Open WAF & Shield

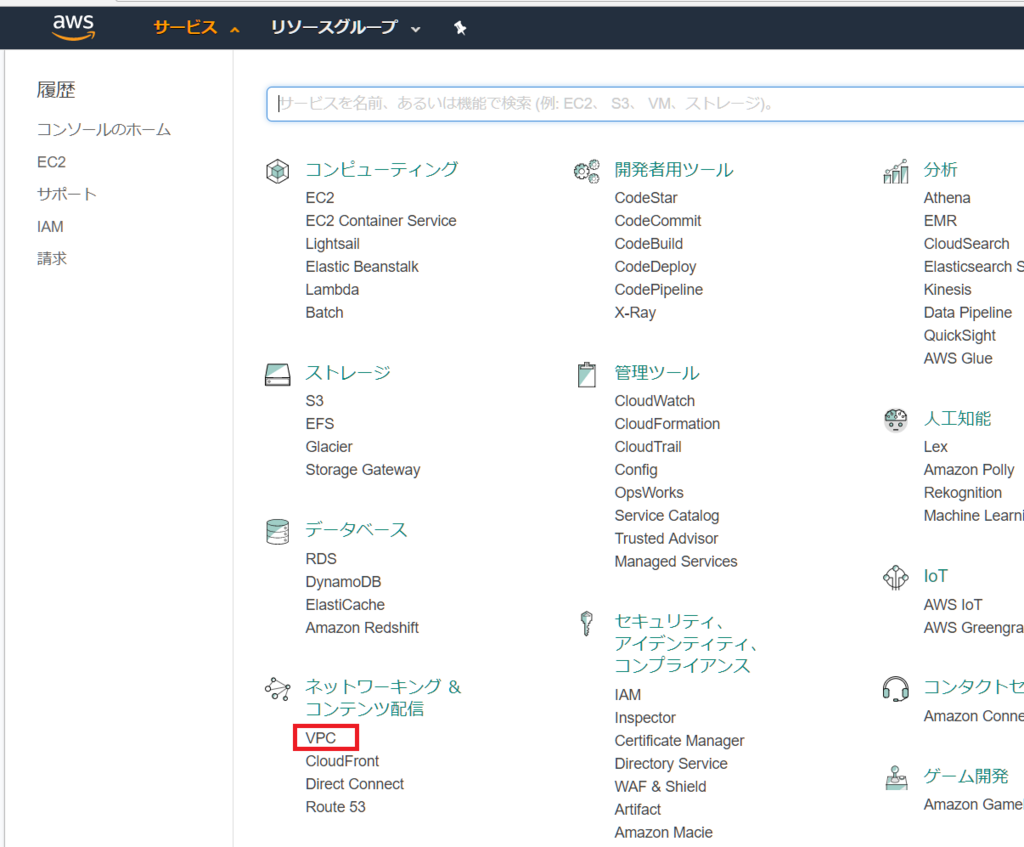coord(660,786)
